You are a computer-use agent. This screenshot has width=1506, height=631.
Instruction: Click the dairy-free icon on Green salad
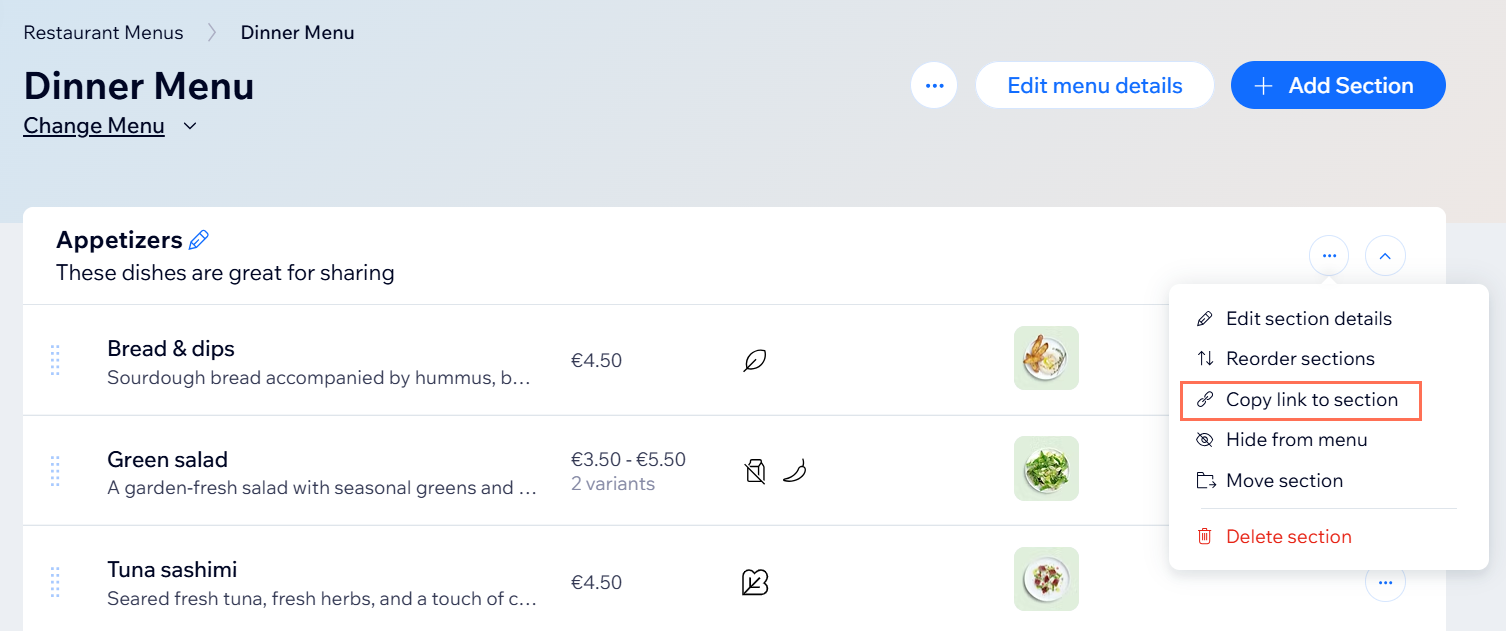tap(755, 471)
